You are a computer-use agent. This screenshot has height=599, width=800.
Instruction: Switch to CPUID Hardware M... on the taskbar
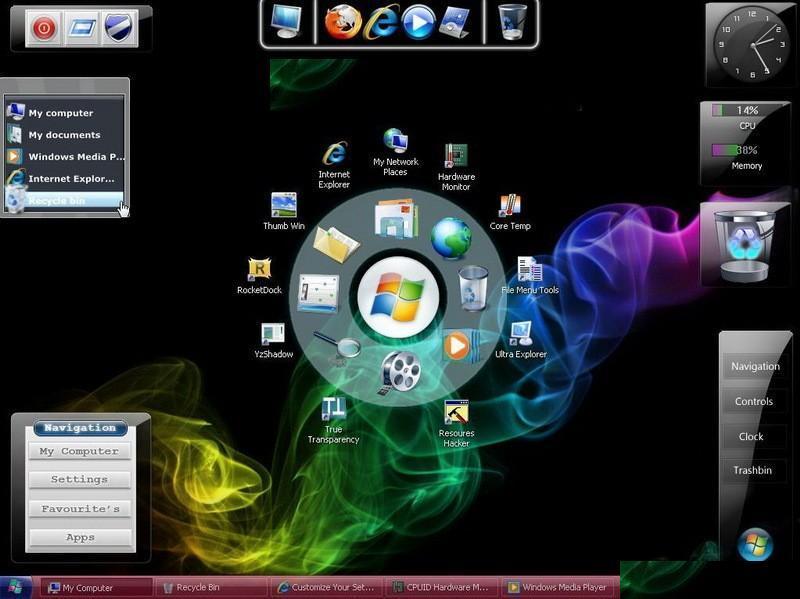coord(442,588)
